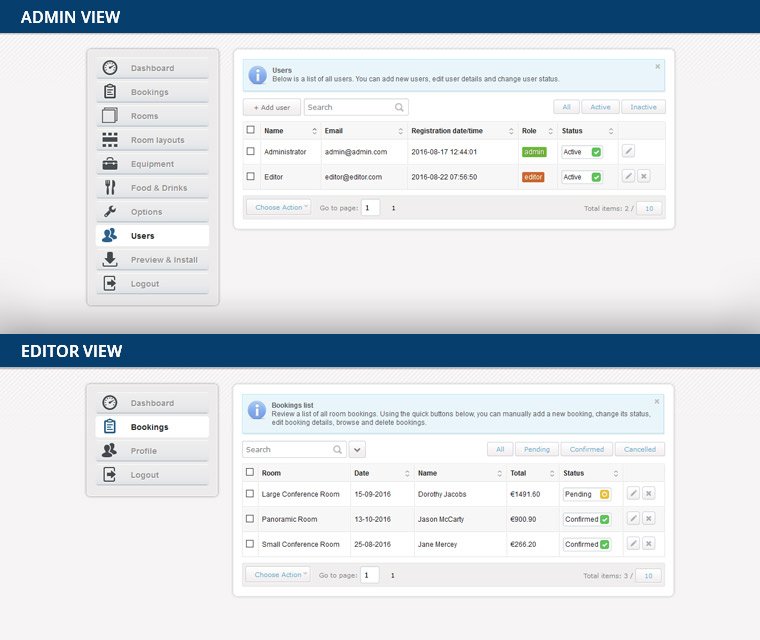Click Go to page field in users table
Viewport: 760px width, 640px height.
(x=370, y=208)
